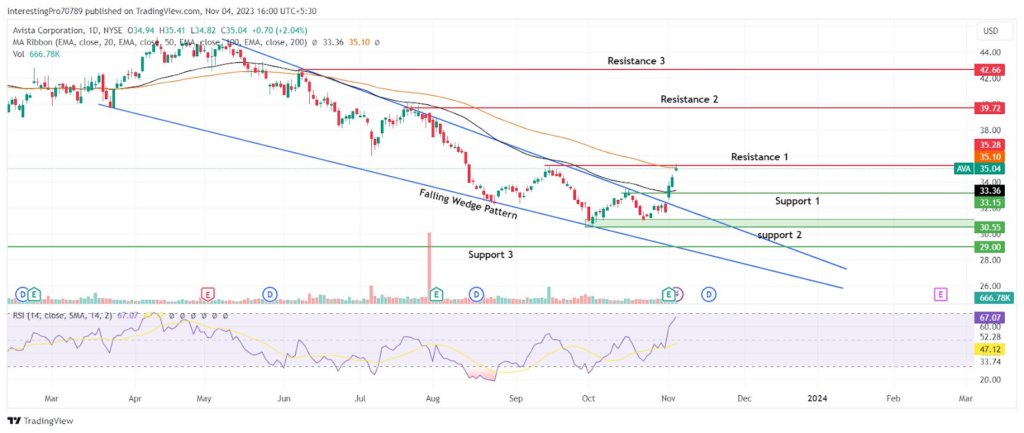The image size is (1024, 433).
Task: Click the dividend marker in late May
Action: [x=269, y=295]
